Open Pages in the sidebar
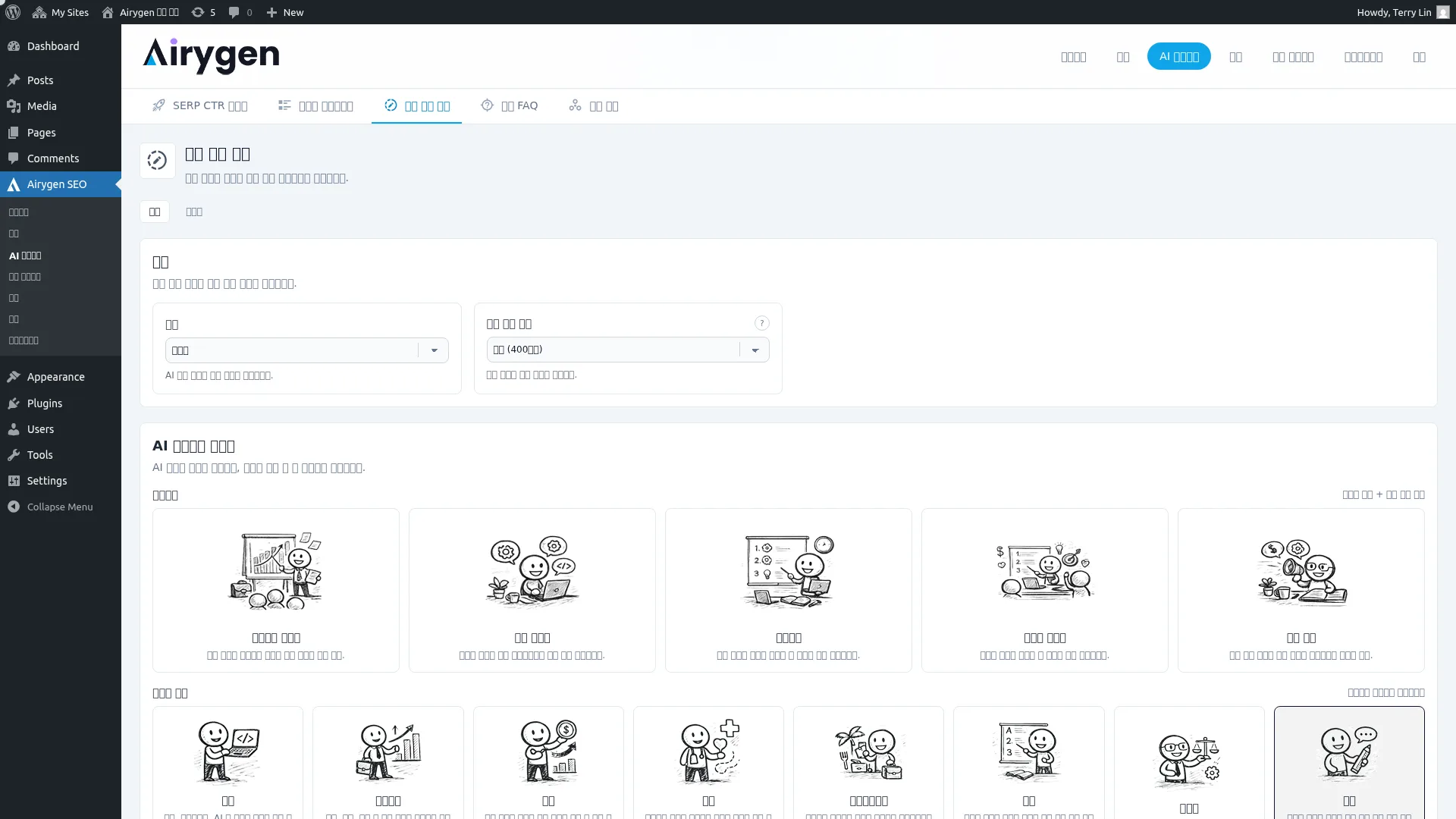This screenshot has height=819, width=1456. (61, 133)
